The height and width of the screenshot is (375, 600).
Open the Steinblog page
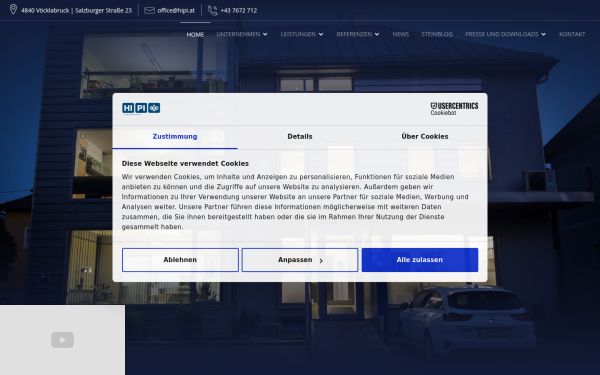coord(437,34)
